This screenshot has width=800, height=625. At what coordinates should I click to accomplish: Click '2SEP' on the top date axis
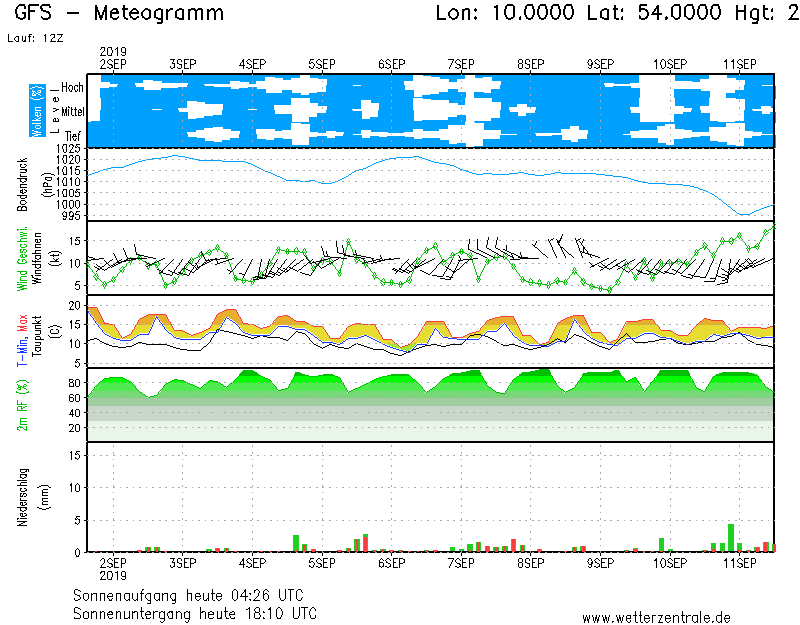pyautogui.click(x=113, y=64)
